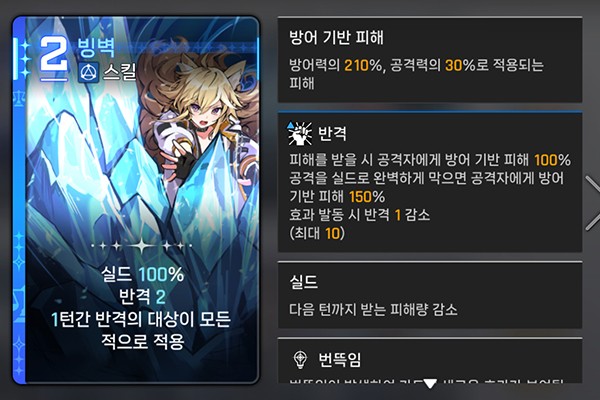The height and width of the screenshot is (400, 600).
Task: Select the 반격 keyword description panel
Action: (x=430, y=182)
